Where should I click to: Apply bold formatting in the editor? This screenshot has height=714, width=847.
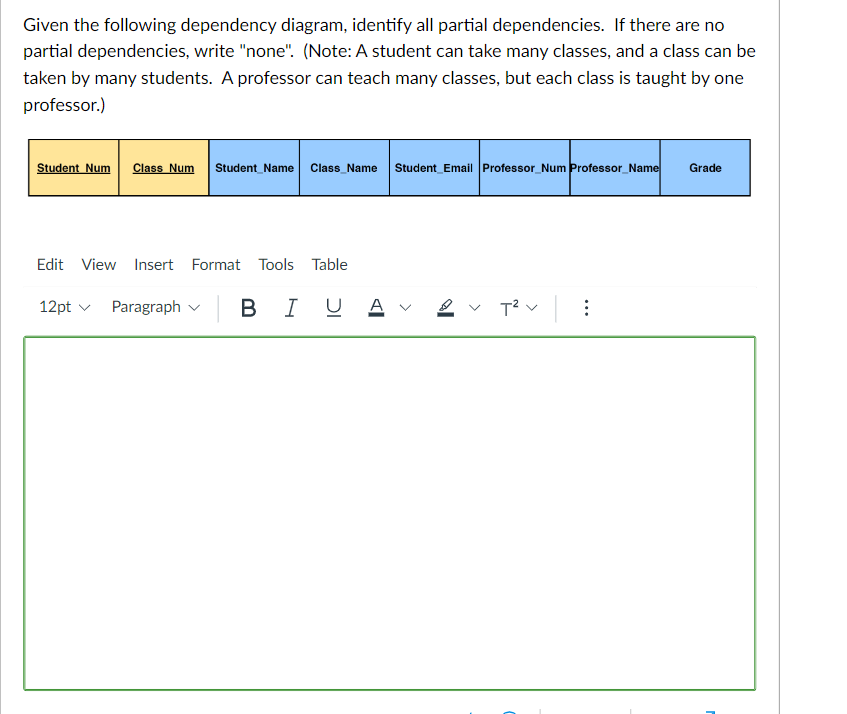(x=248, y=308)
